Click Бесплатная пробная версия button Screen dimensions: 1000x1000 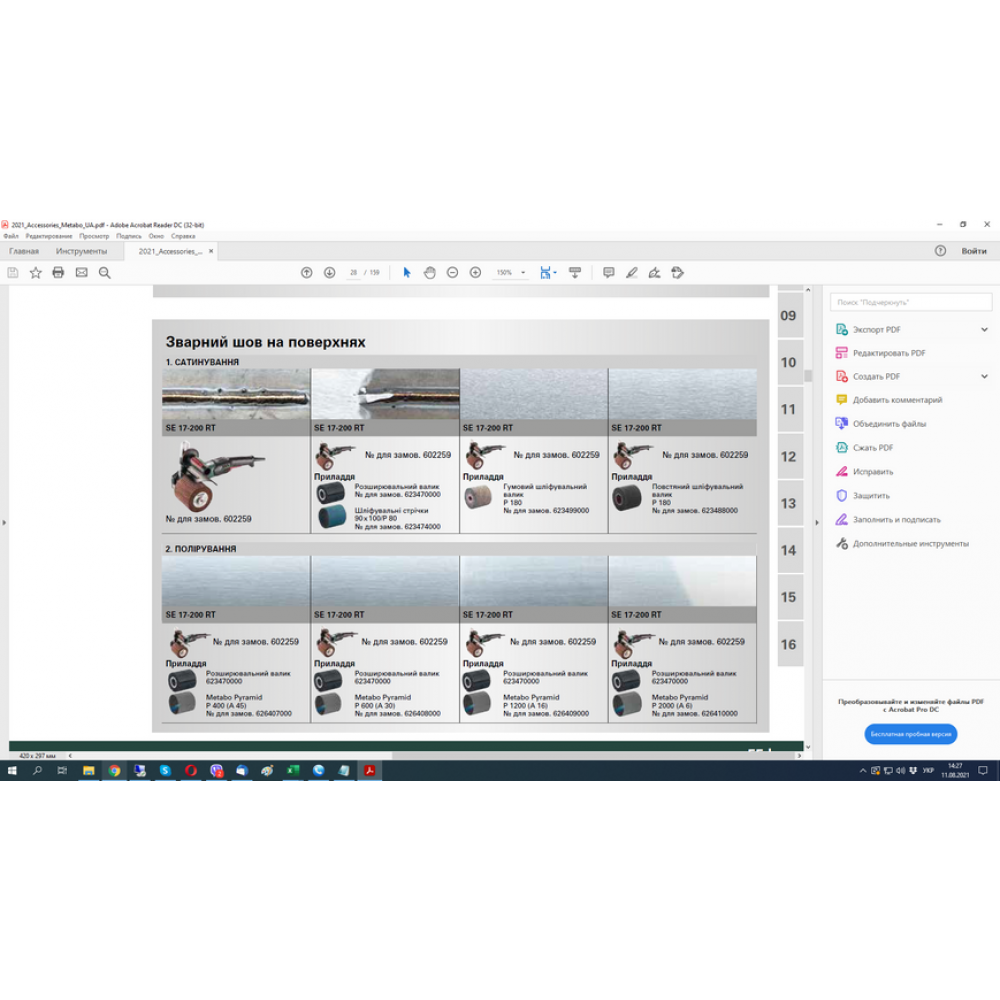(910, 734)
